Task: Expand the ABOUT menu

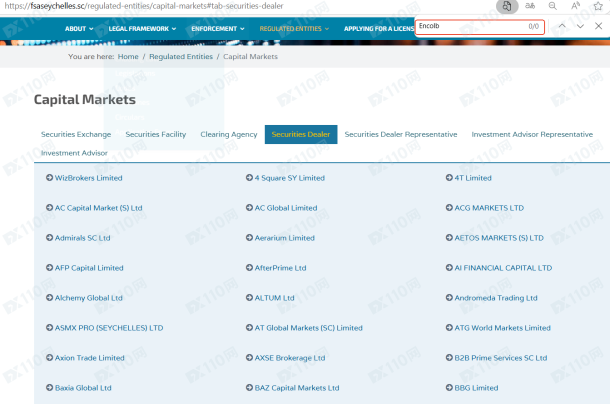Action: pos(79,28)
